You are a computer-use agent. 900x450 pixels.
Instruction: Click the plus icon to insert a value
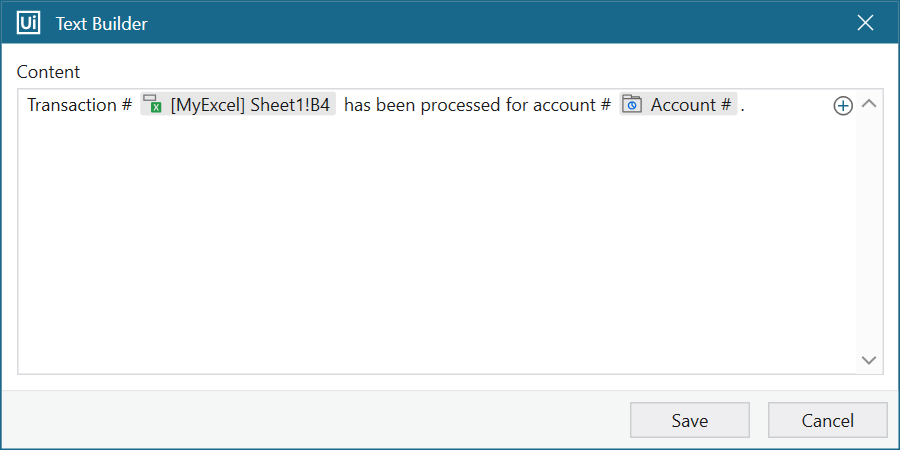click(x=843, y=106)
